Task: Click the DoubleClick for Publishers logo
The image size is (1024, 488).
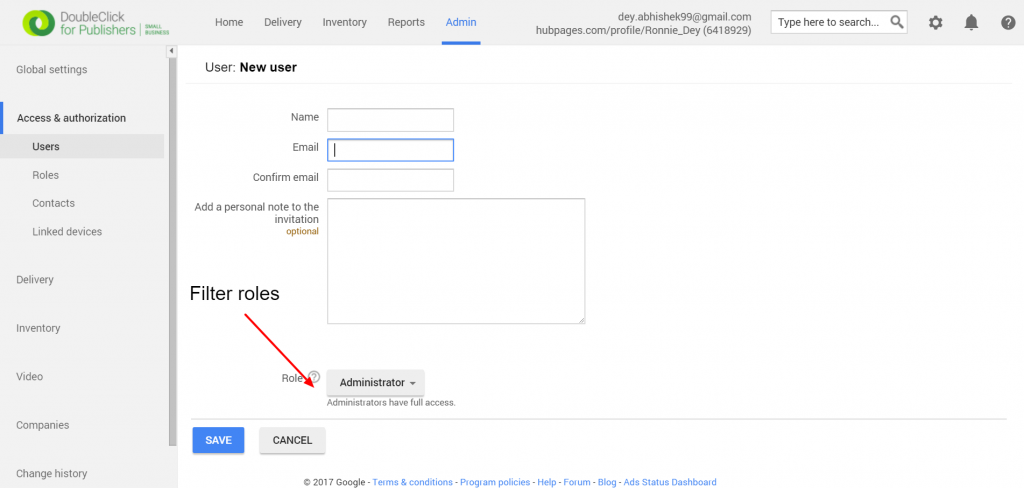Action: 96,23
